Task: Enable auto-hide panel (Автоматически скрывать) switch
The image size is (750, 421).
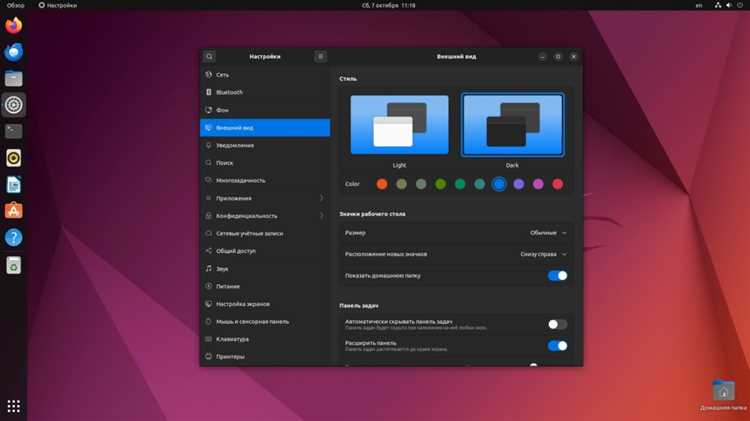Action: pos(557,324)
